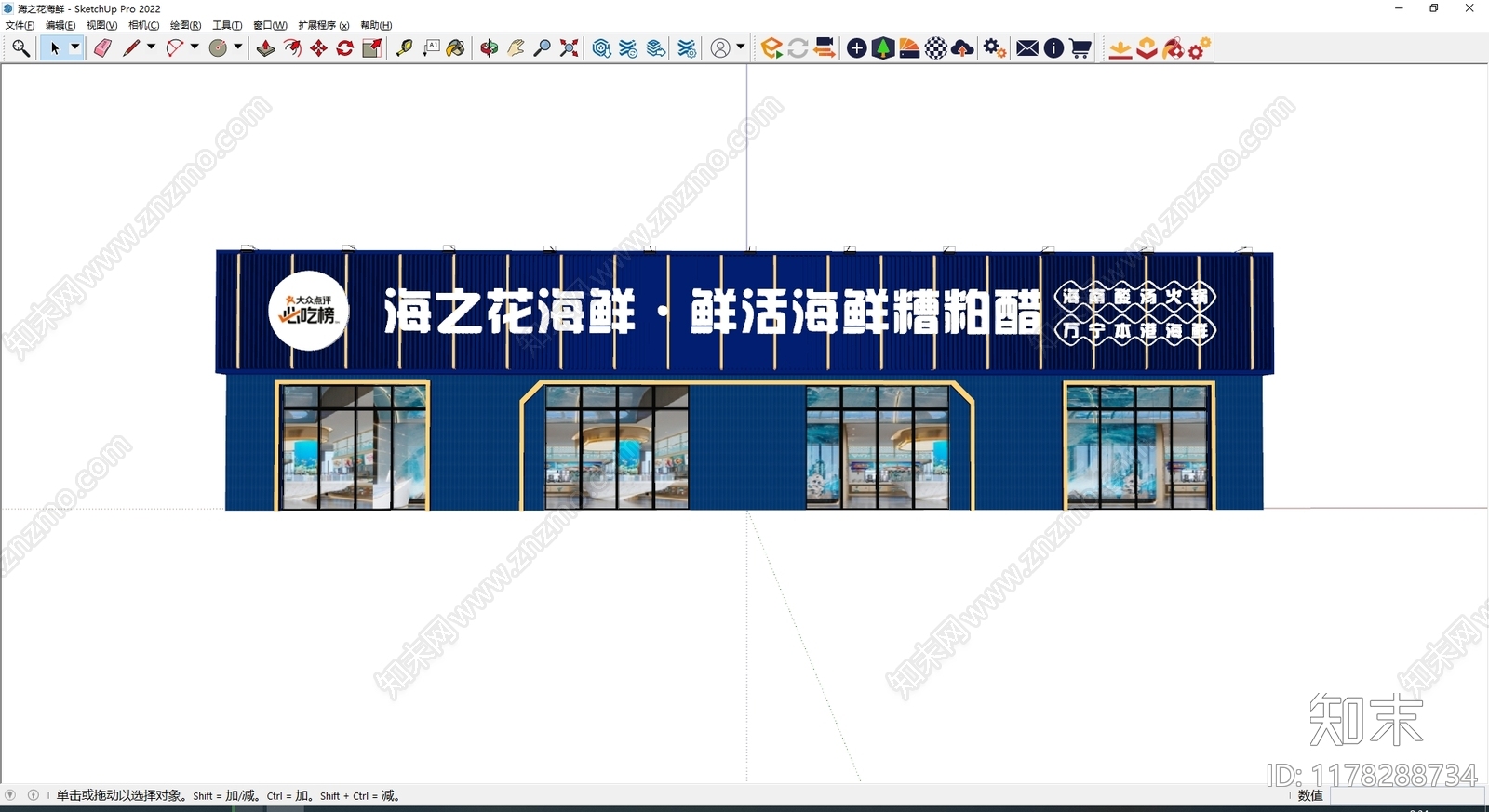Open the 扩展程序(x) menu
Image resolution: width=1489 pixels, height=812 pixels.
click(324, 25)
